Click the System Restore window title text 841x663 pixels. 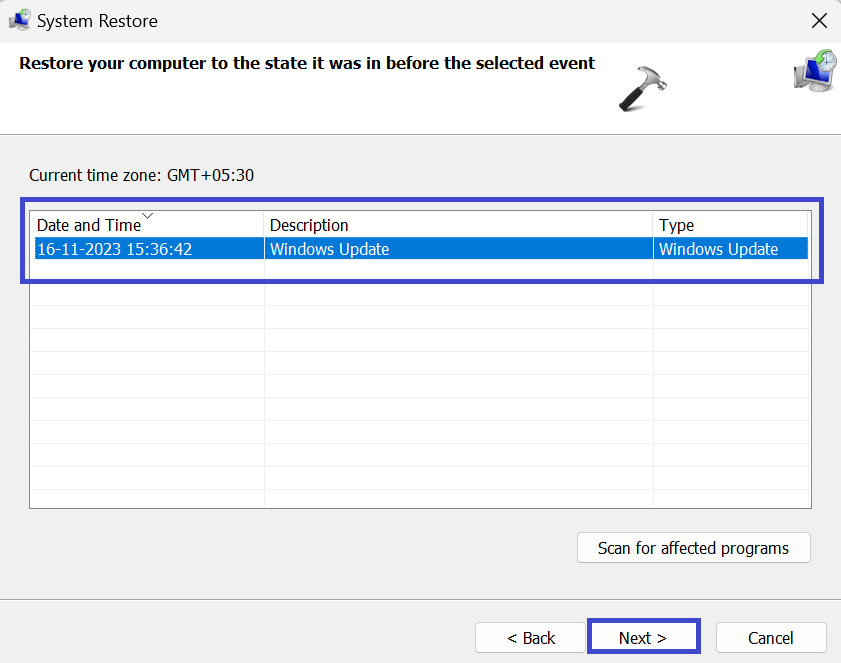coord(97,21)
